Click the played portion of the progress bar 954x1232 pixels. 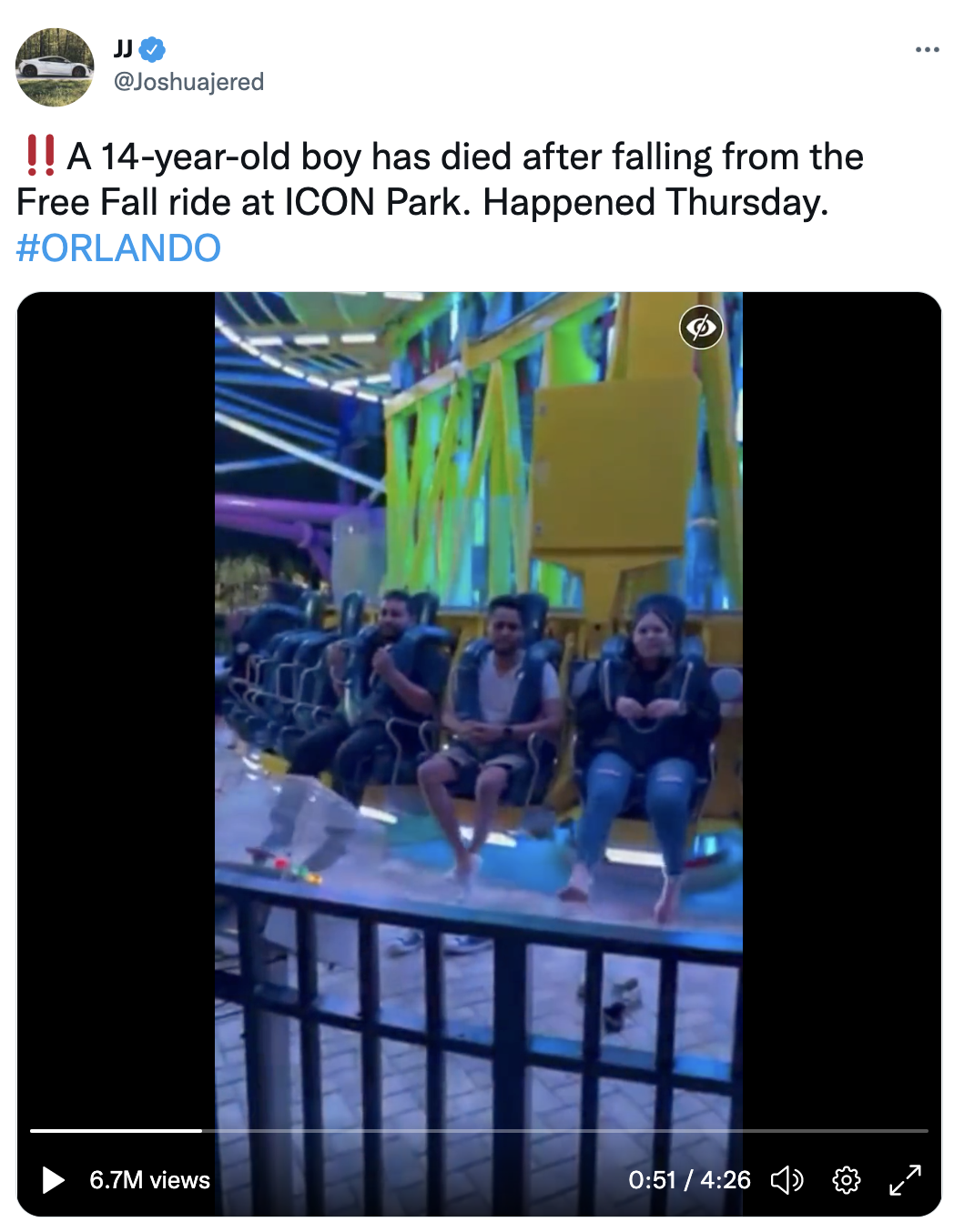(x=116, y=1130)
